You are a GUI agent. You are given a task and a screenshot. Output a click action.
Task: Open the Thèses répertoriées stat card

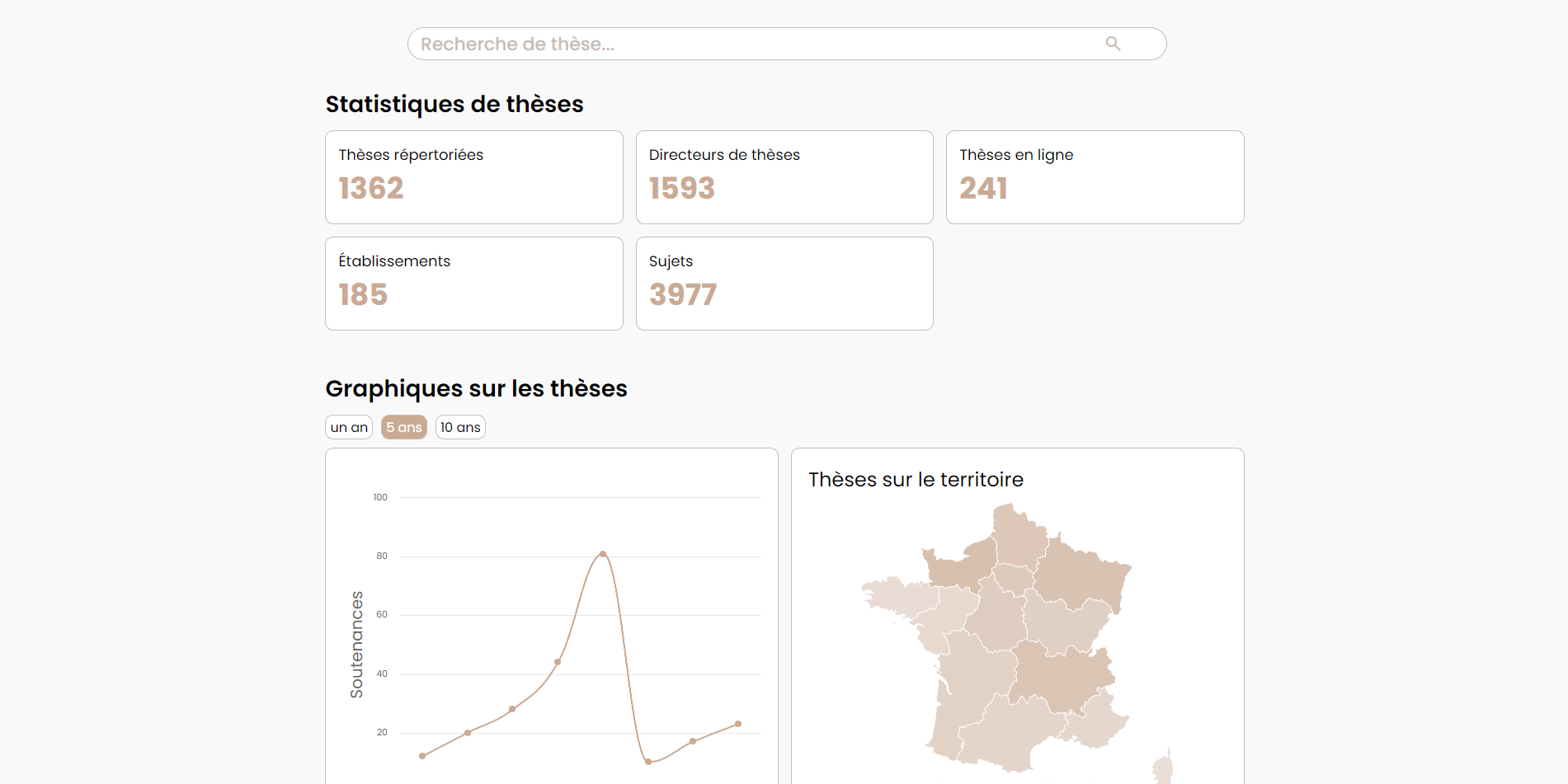[473, 177]
